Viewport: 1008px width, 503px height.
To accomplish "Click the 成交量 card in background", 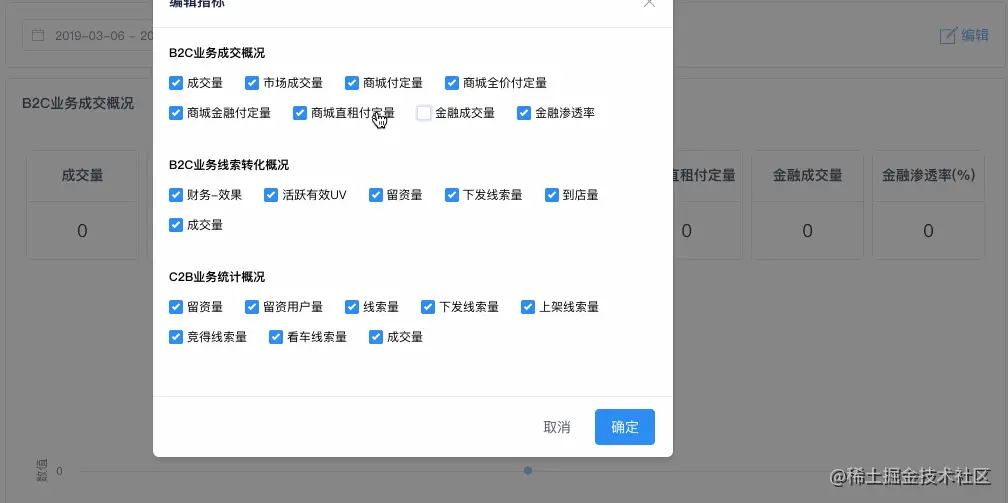I will (82, 205).
